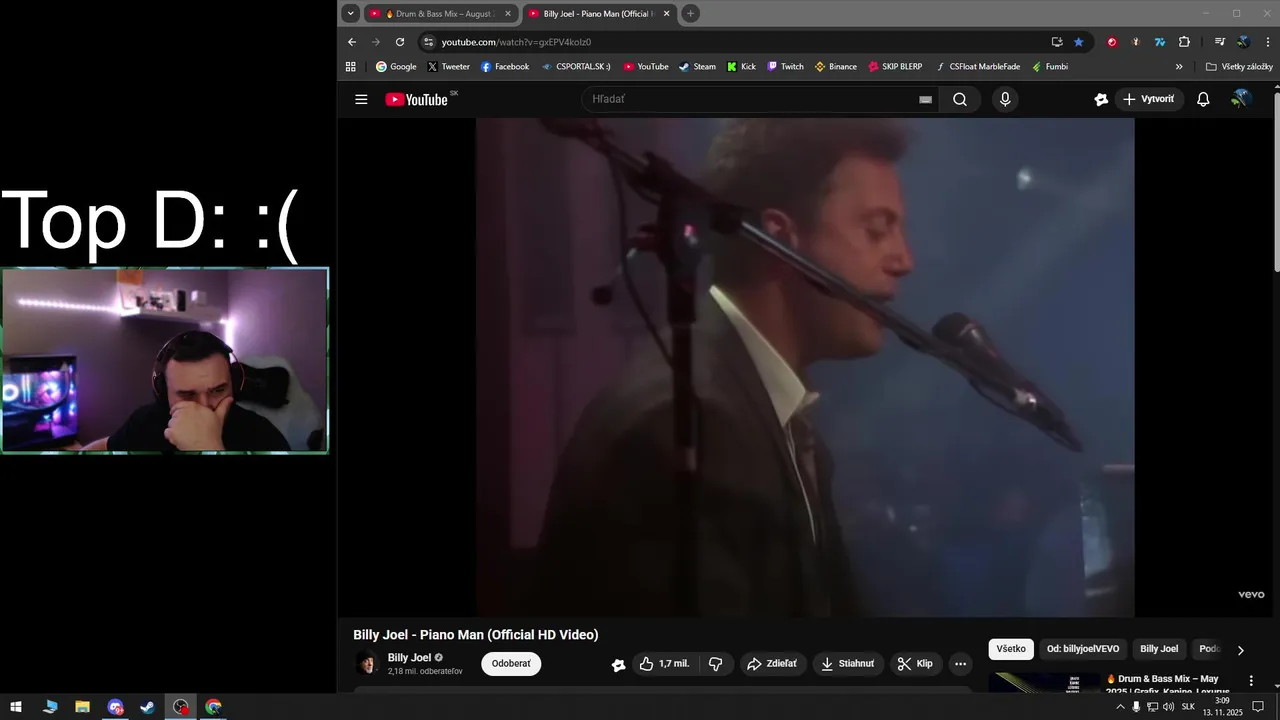Expand hidden system tray icons
The height and width of the screenshot is (720, 1280).
pyautogui.click(x=1120, y=707)
